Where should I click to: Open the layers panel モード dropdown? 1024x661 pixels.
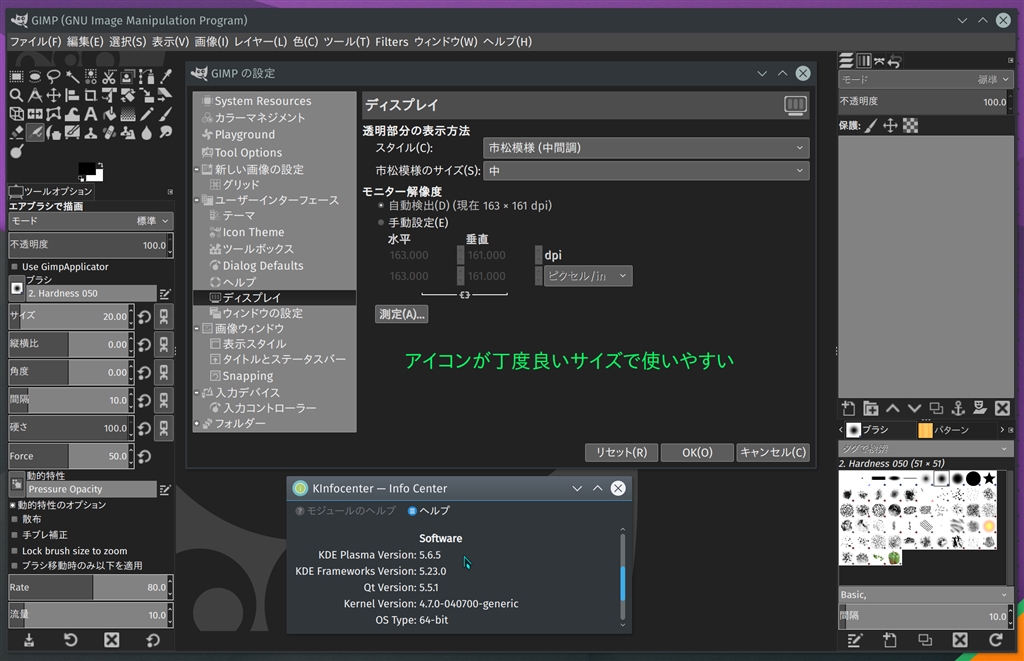click(925, 80)
